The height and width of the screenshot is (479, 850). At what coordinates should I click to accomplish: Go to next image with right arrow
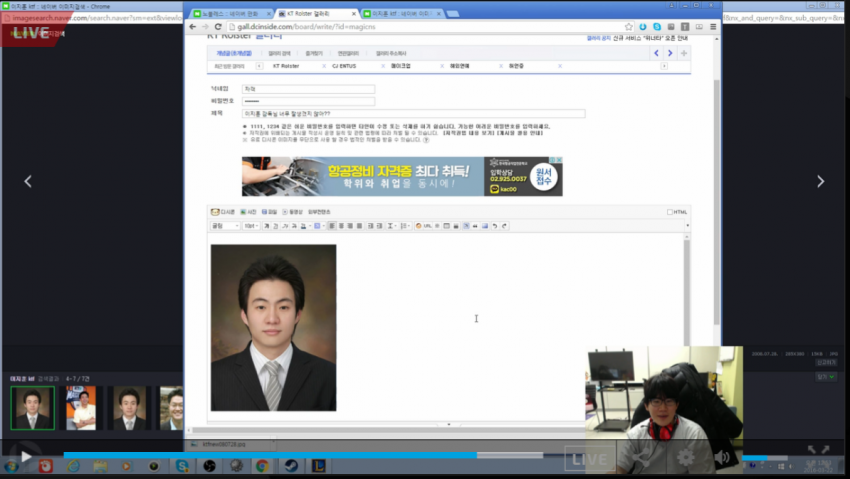820,181
